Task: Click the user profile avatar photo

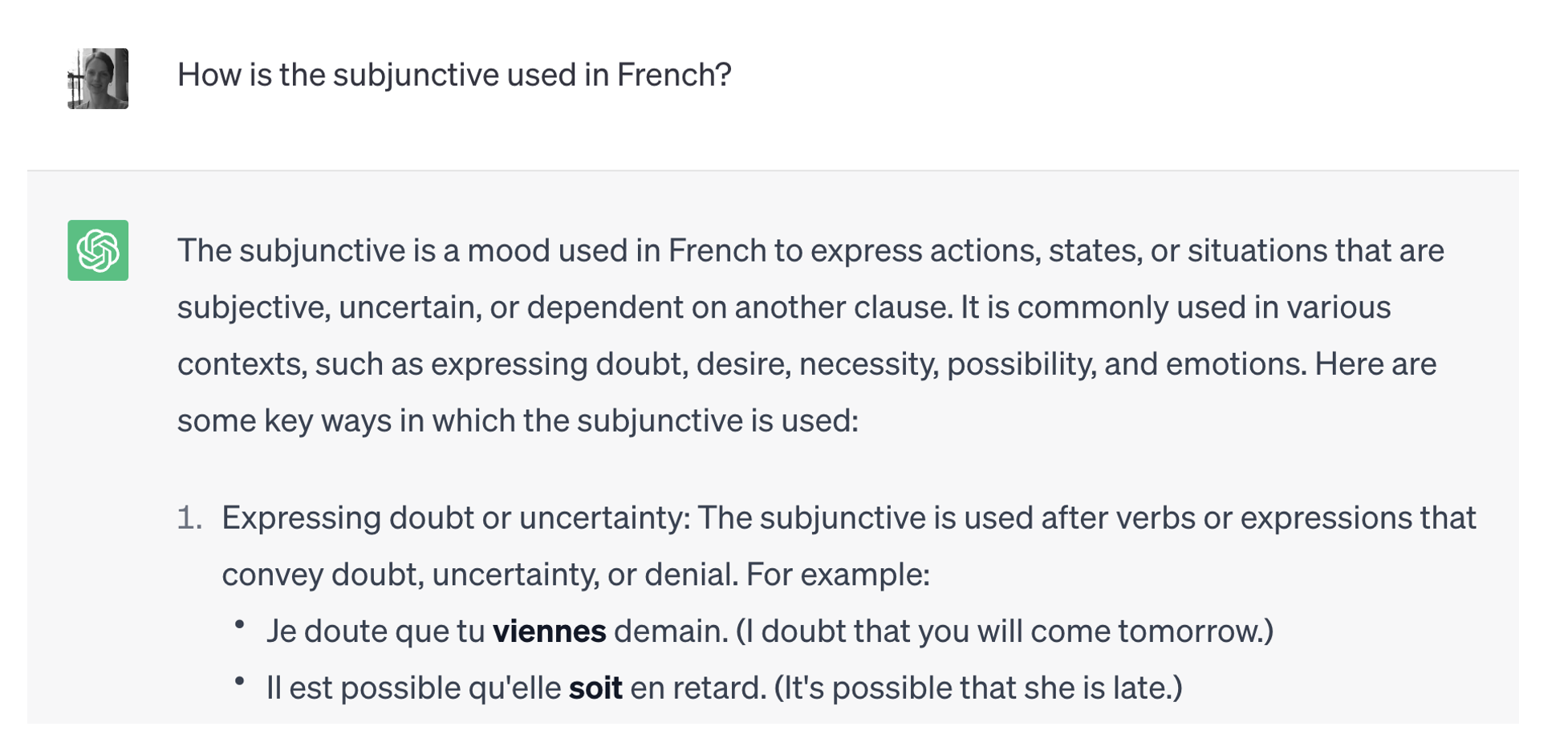Action: pos(98,79)
